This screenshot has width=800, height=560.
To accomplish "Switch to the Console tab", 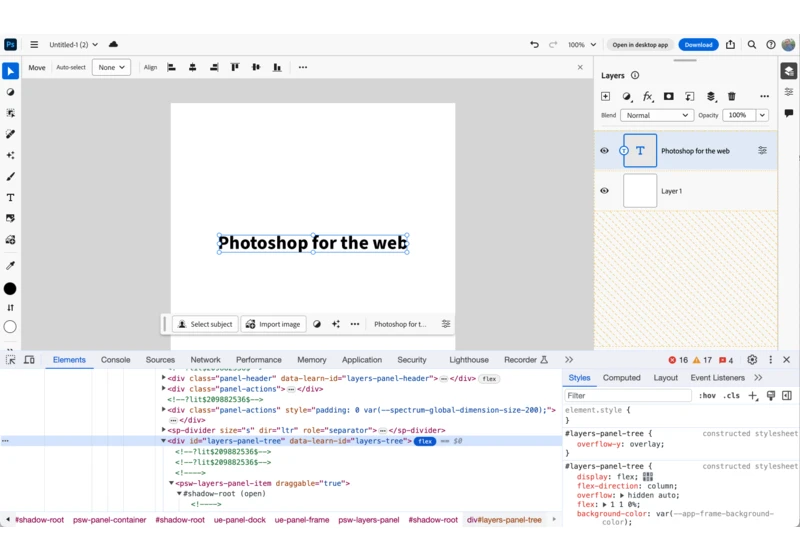I will 115,360.
